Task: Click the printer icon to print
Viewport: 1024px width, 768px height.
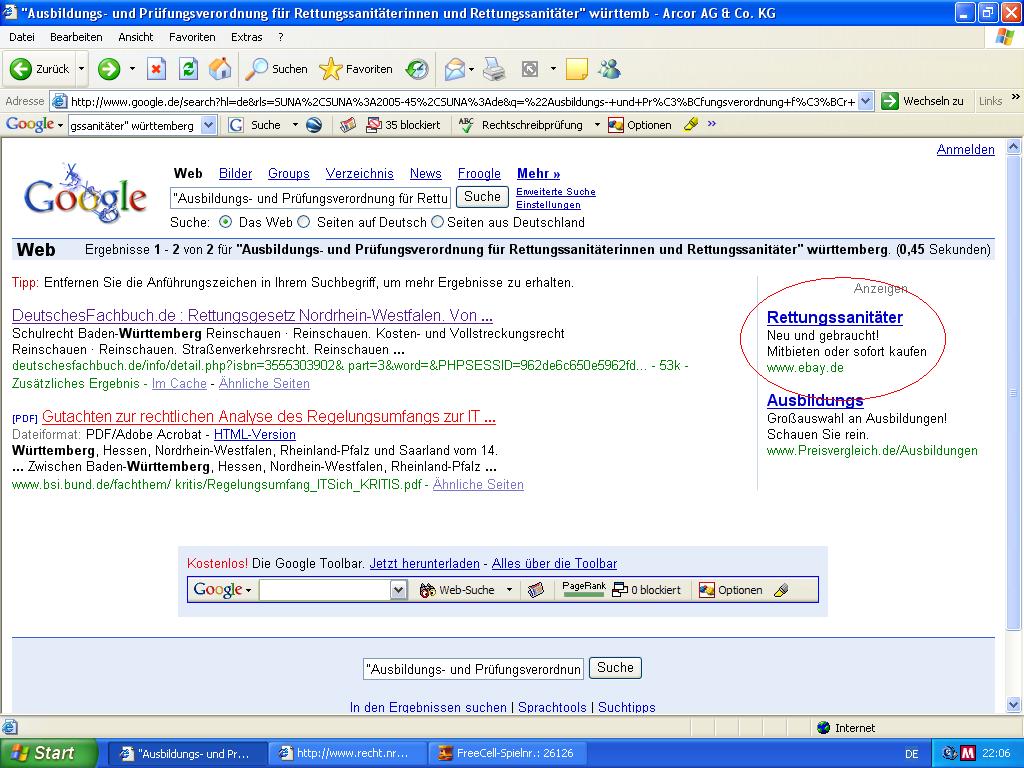Action: [494, 69]
